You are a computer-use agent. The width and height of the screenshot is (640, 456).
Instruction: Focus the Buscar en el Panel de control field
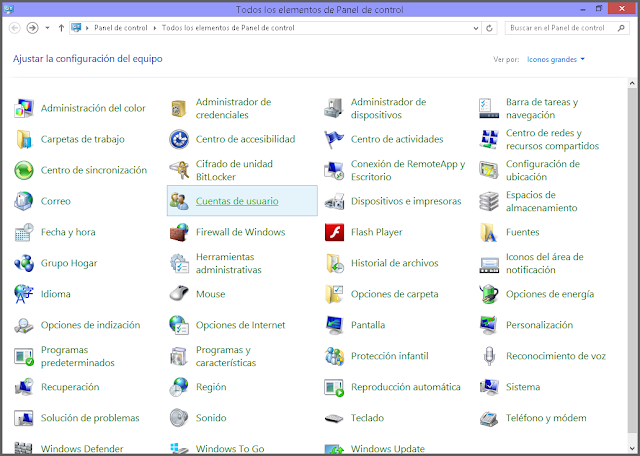tap(567, 28)
